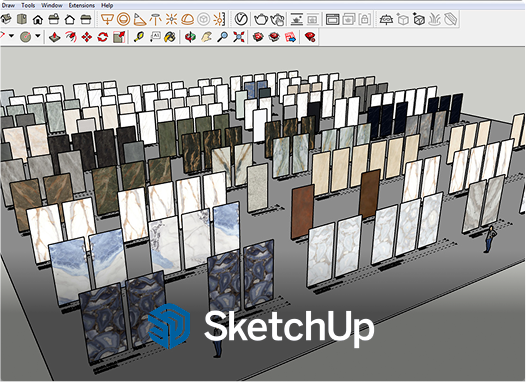Open the Extension Manager ruby icon
Screen dimensions: 526x382
(x=310, y=37)
